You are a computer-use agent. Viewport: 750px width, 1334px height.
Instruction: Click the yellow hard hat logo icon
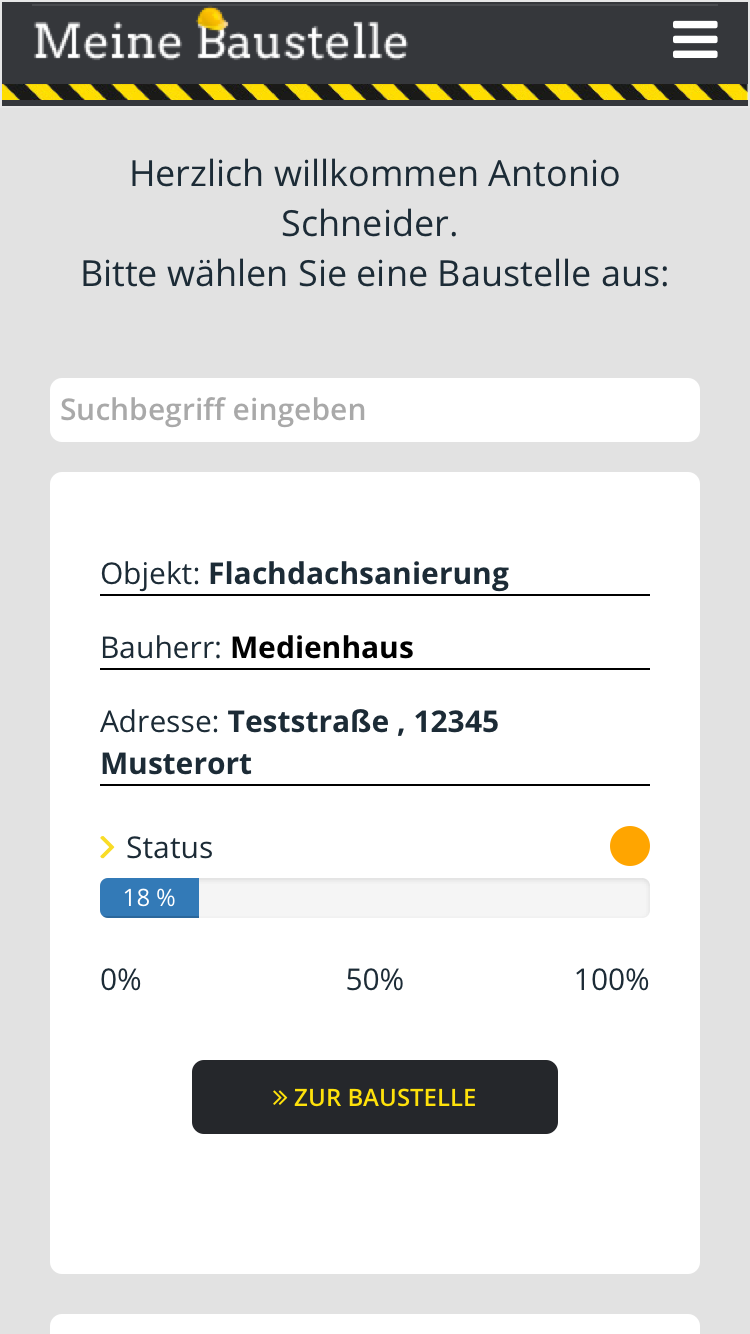212,20
